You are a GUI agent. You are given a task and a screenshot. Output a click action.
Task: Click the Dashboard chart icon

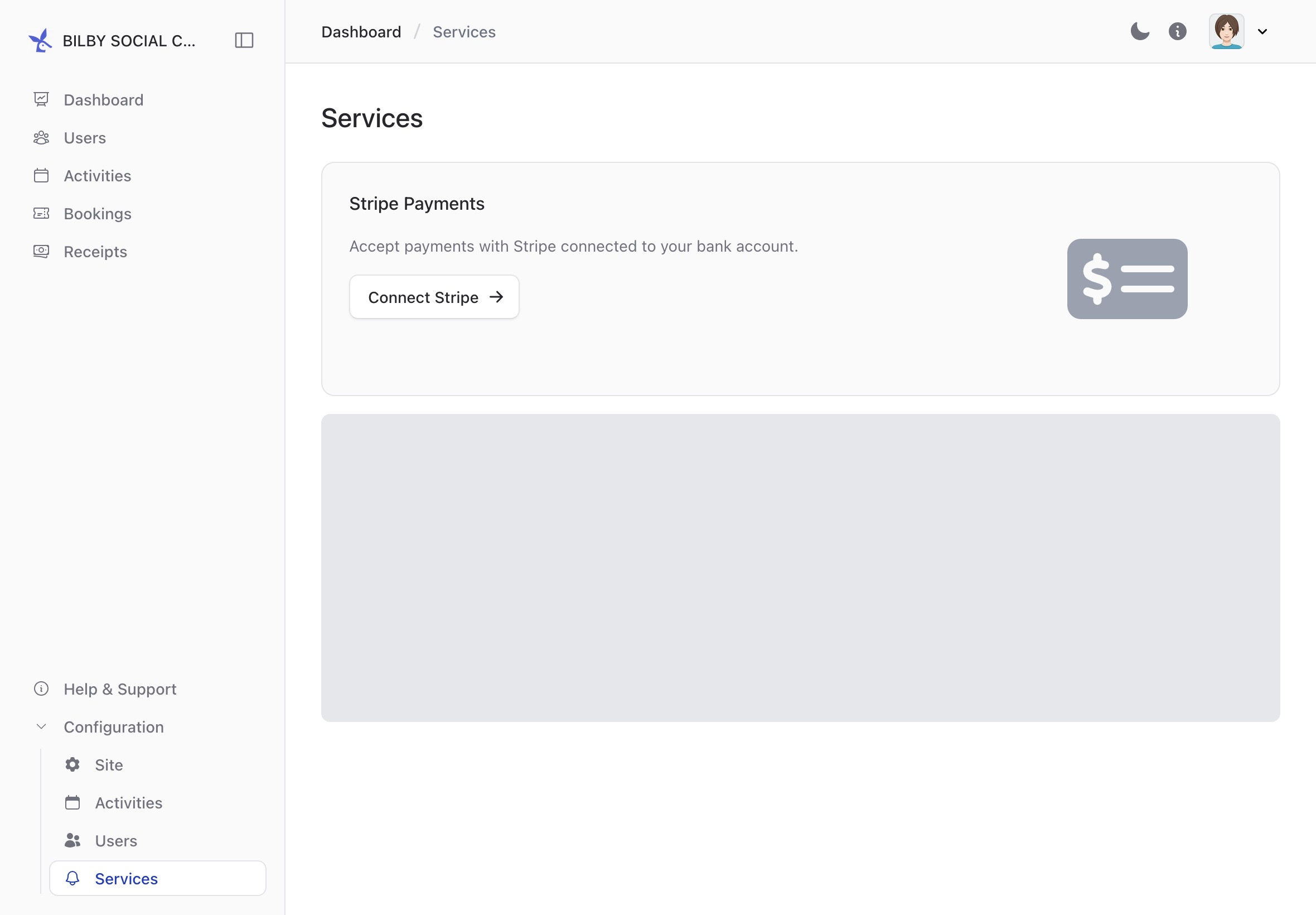click(x=41, y=99)
